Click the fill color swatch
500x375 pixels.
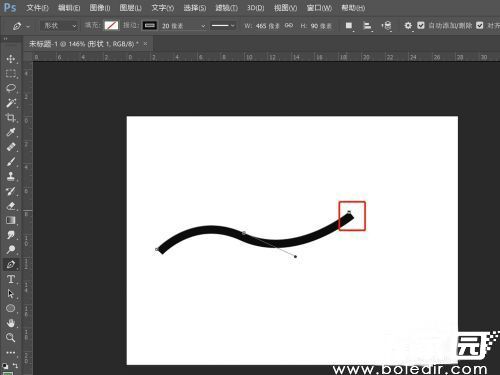(x=111, y=25)
